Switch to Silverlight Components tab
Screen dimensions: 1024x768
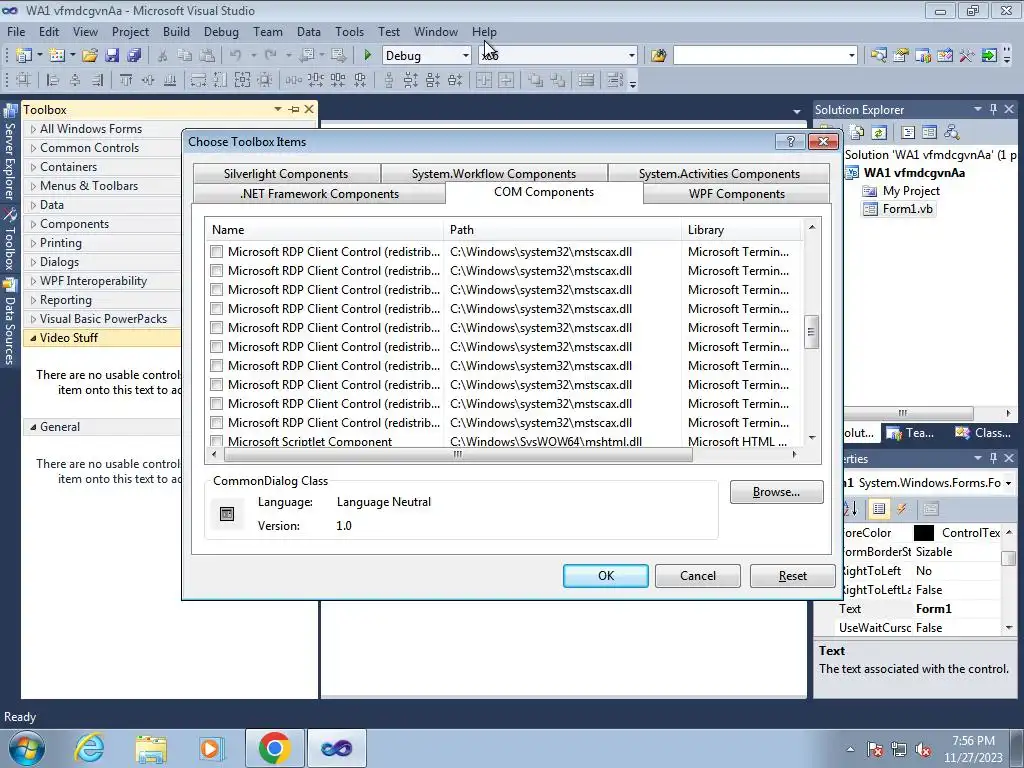286,174
